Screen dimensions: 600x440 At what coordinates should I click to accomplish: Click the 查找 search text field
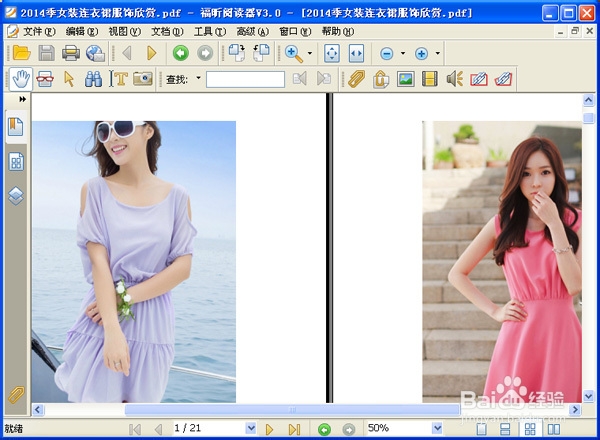[x=245, y=80]
